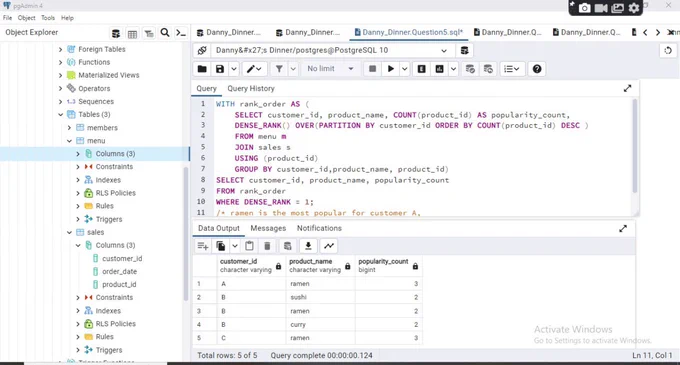Expand the Materialized Views node
Viewport: 680px width, 365px height.
tap(60, 75)
